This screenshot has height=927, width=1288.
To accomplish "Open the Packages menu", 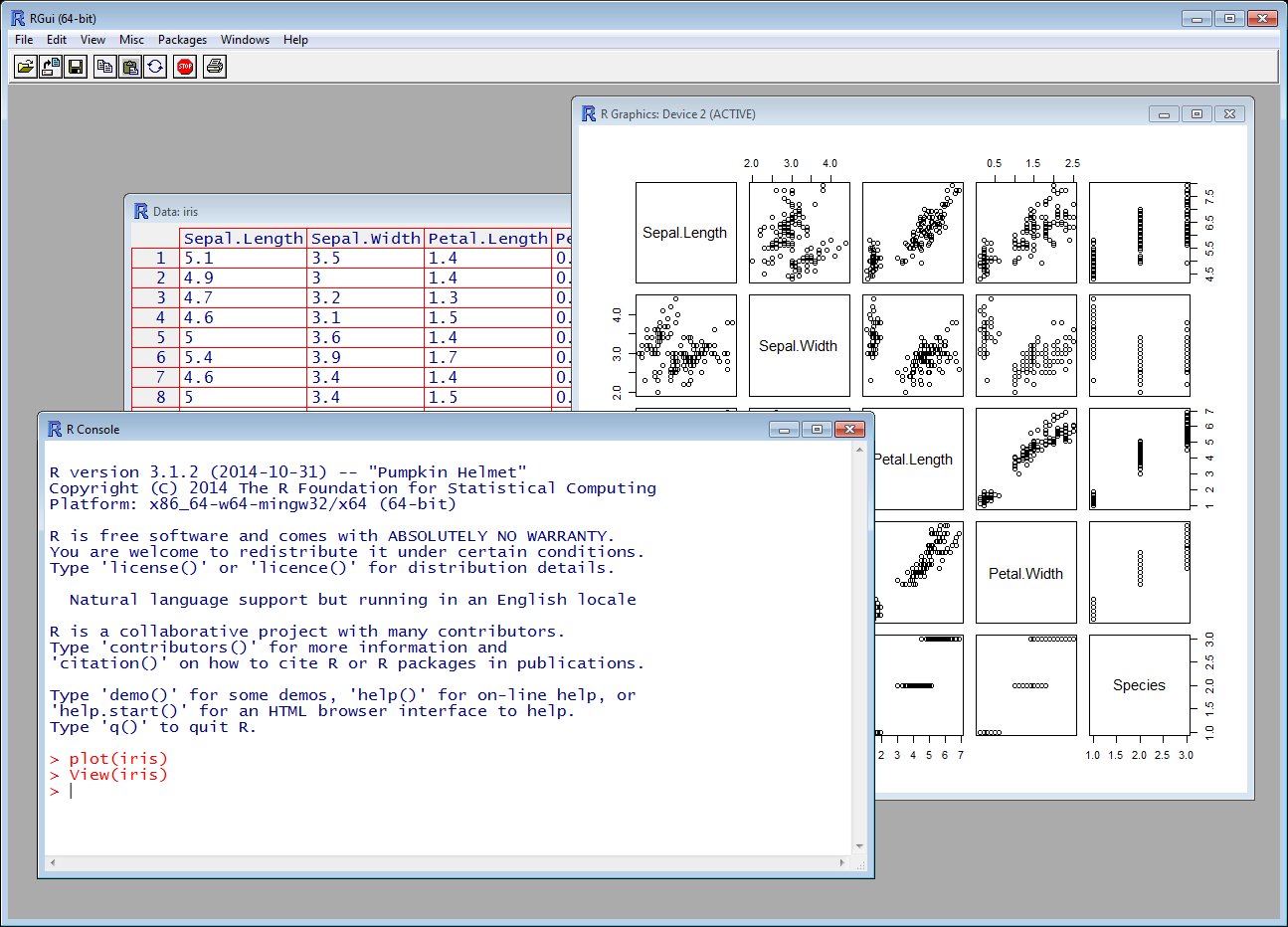I will click(x=182, y=40).
